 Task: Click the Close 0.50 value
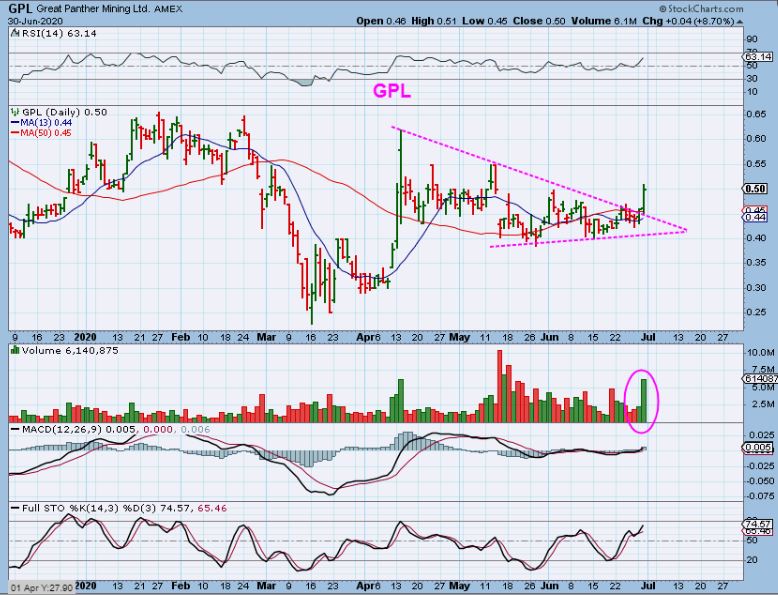(539, 21)
